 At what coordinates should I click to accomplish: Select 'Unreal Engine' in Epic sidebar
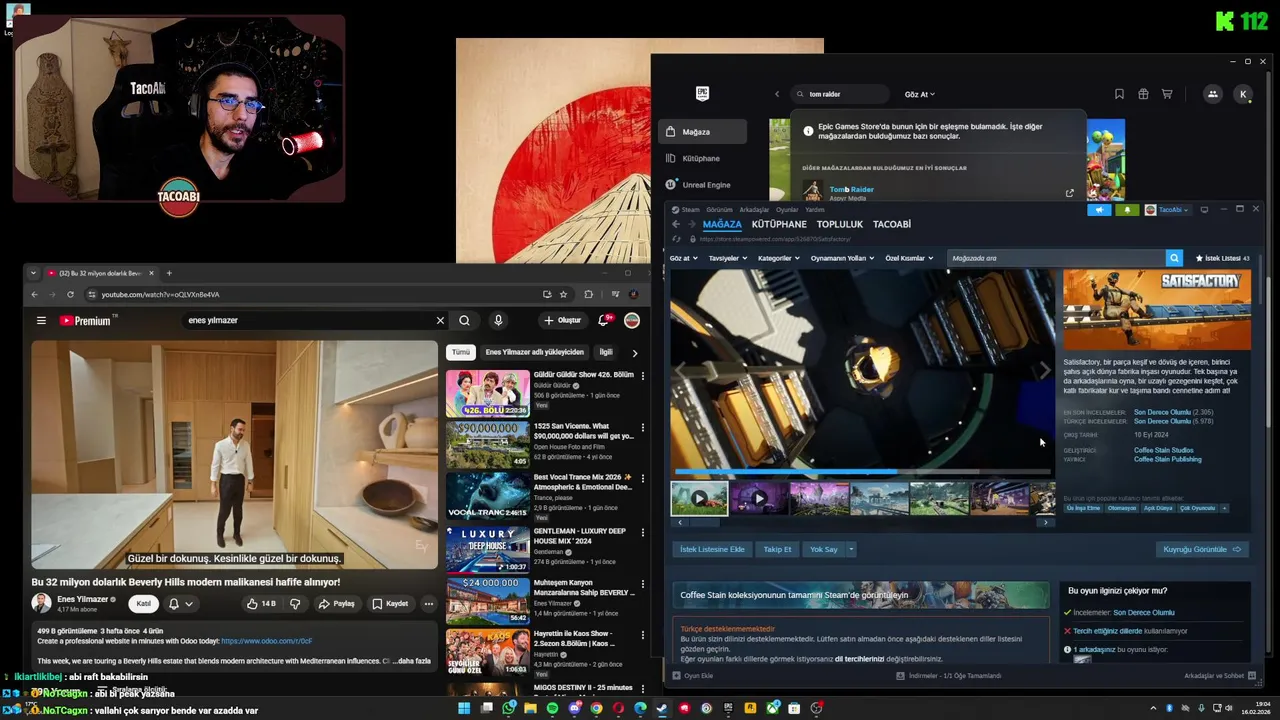pos(703,185)
